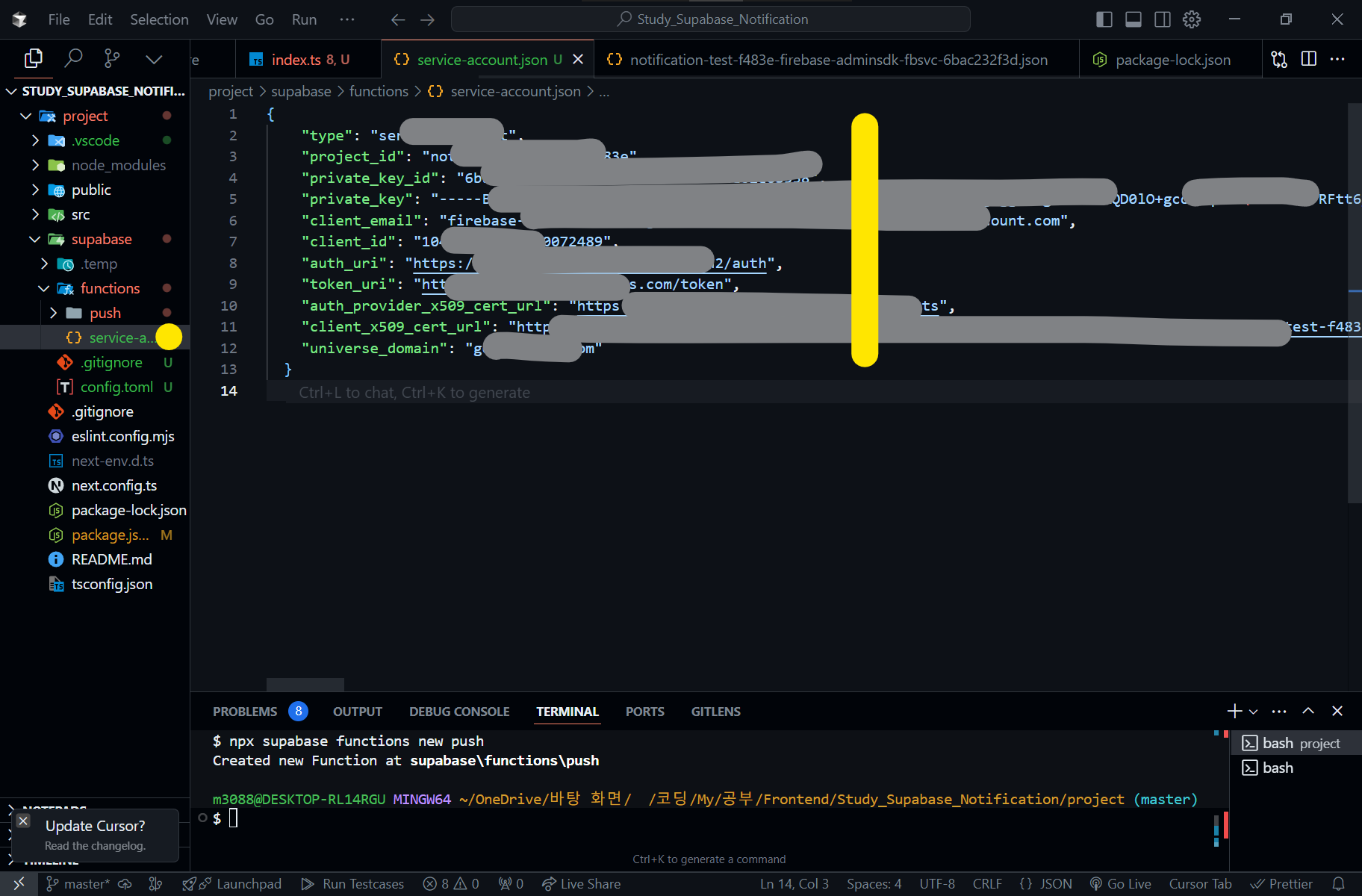Close the terminal panel

click(1337, 711)
